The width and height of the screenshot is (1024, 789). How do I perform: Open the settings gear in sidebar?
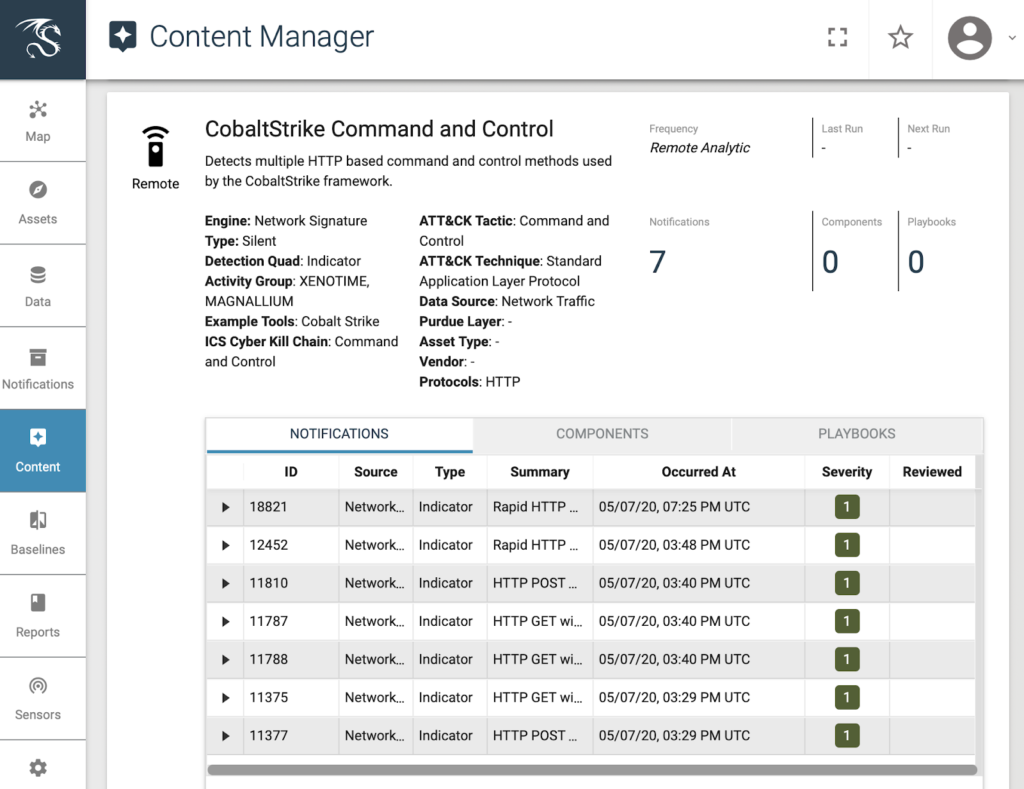point(38,767)
